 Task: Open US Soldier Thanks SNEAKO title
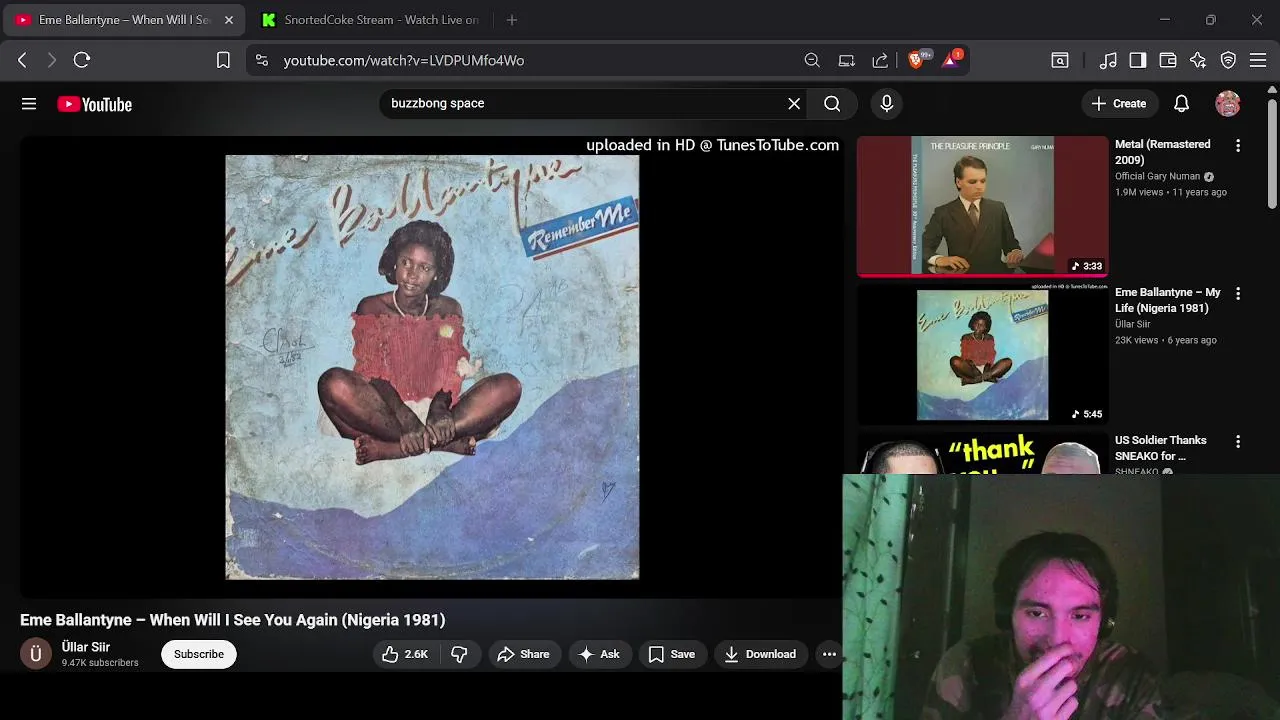click(1161, 448)
